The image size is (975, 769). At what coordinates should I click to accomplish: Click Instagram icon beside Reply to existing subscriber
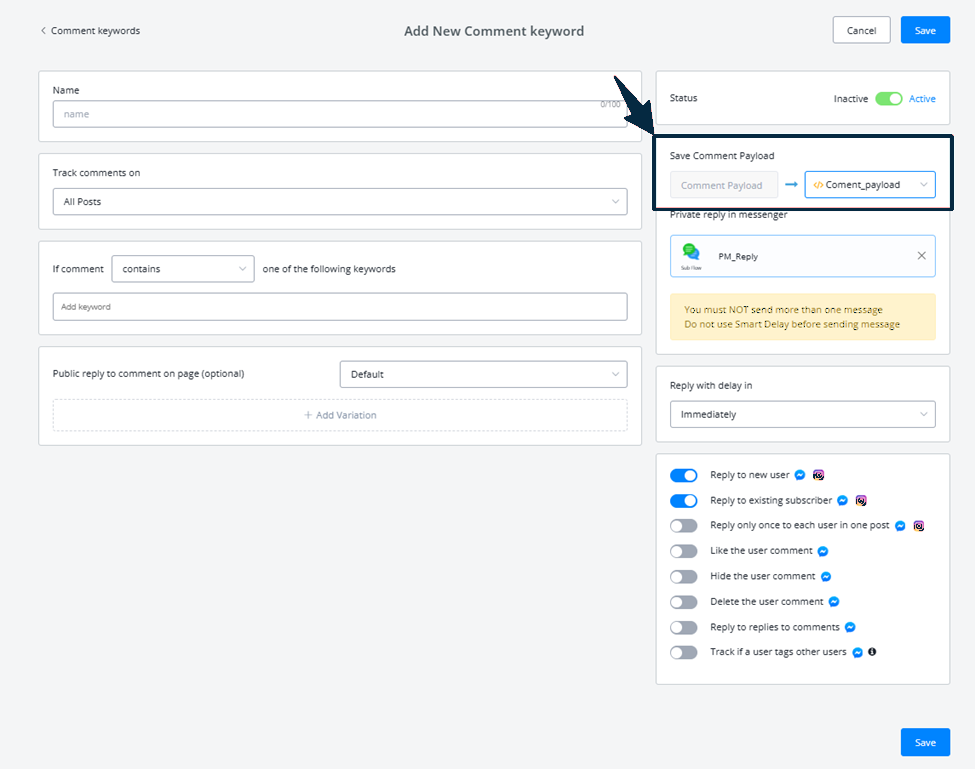click(861, 500)
